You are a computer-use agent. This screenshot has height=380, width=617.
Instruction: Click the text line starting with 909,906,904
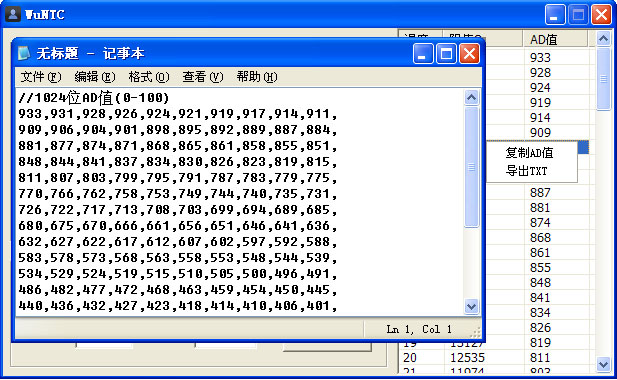point(177,130)
